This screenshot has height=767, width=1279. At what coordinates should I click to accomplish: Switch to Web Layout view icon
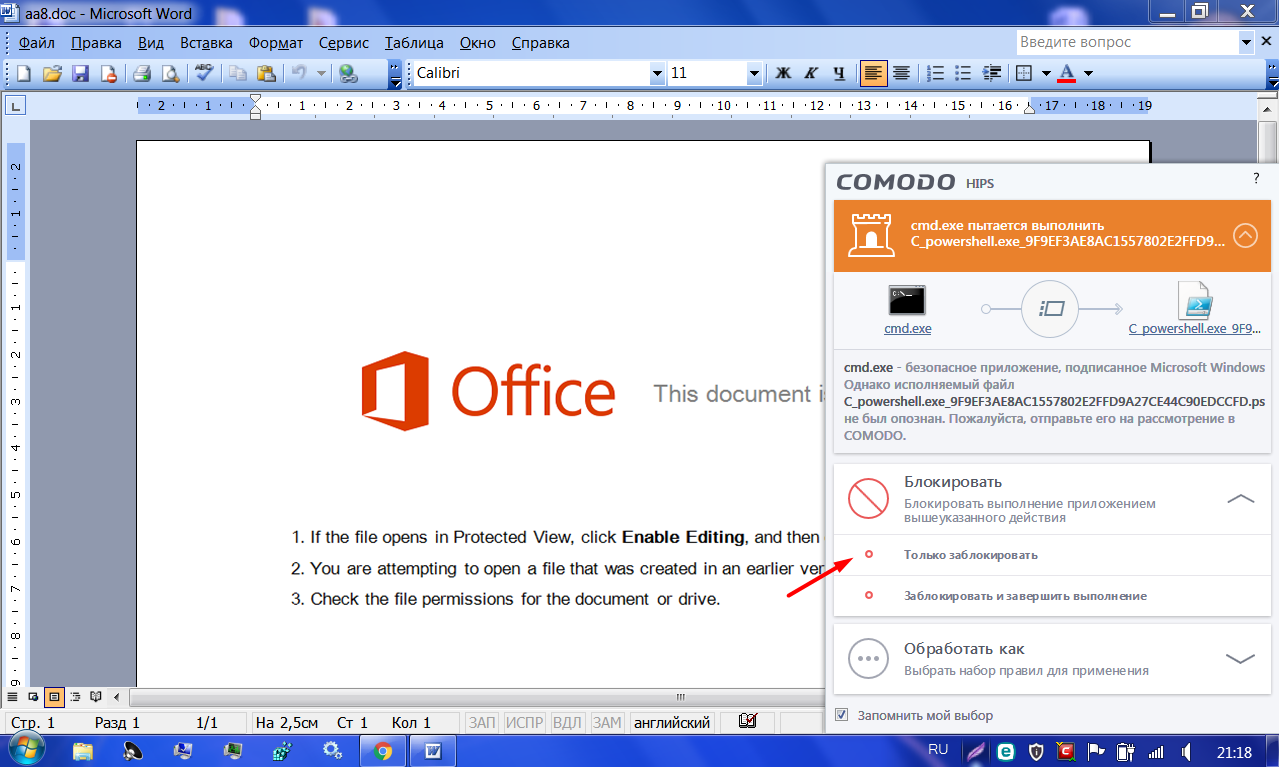click(34, 696)
